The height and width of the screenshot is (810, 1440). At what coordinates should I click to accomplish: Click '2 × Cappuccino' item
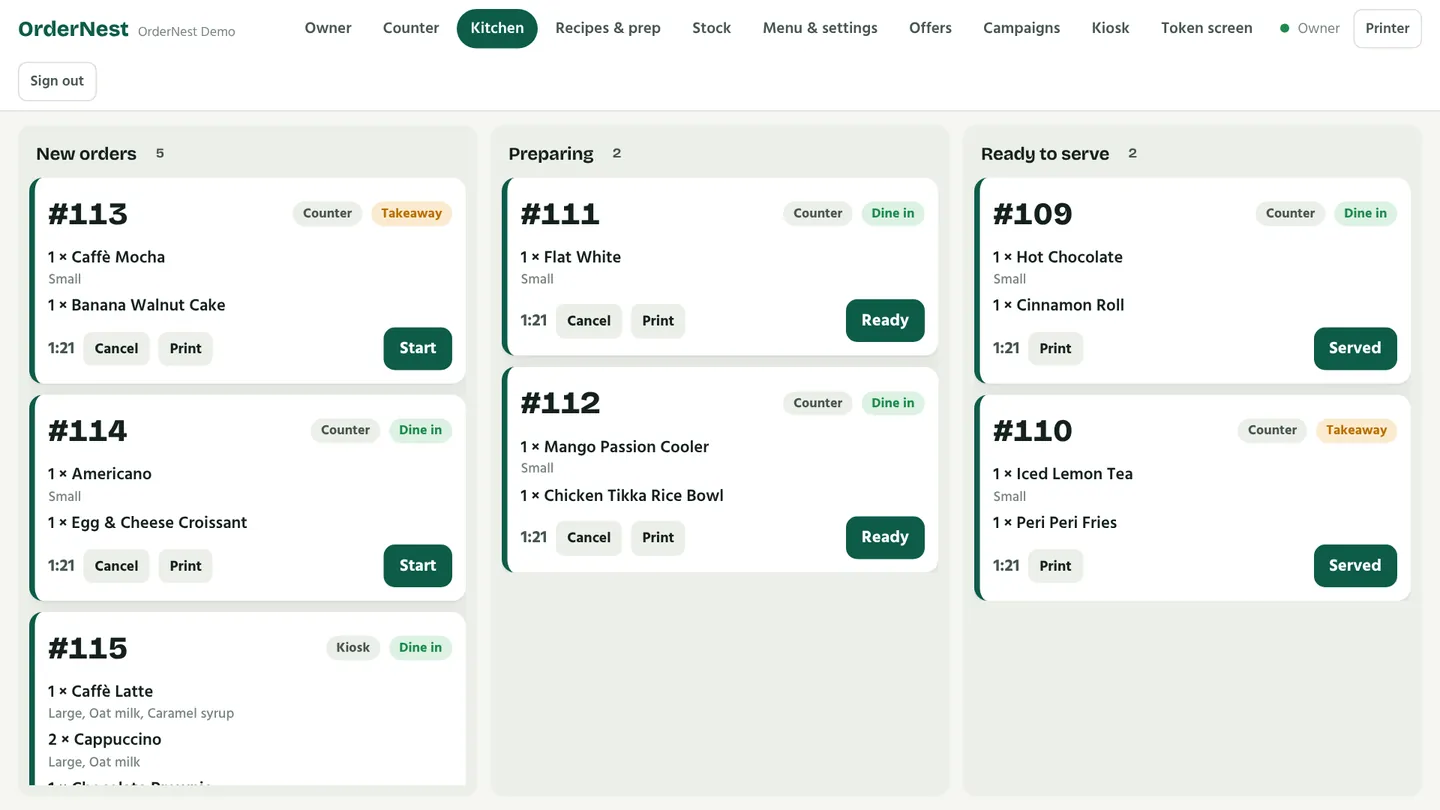tap(105, 739)
